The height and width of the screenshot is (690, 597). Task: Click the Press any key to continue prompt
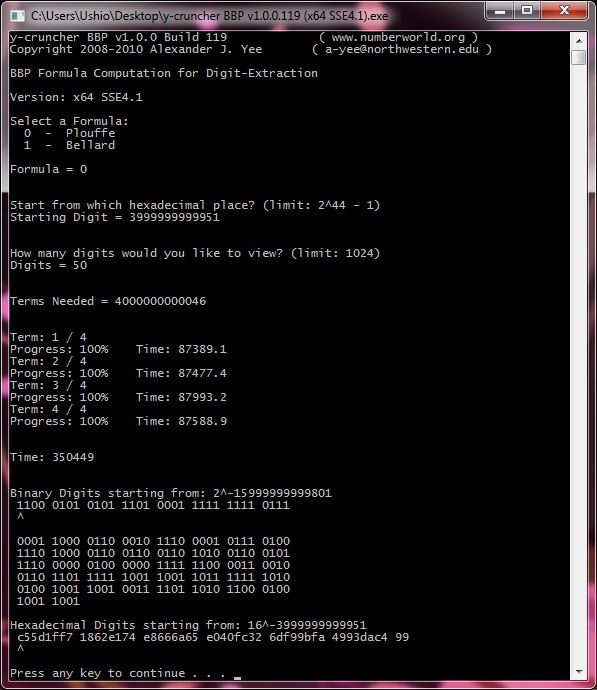coord(117,673)
